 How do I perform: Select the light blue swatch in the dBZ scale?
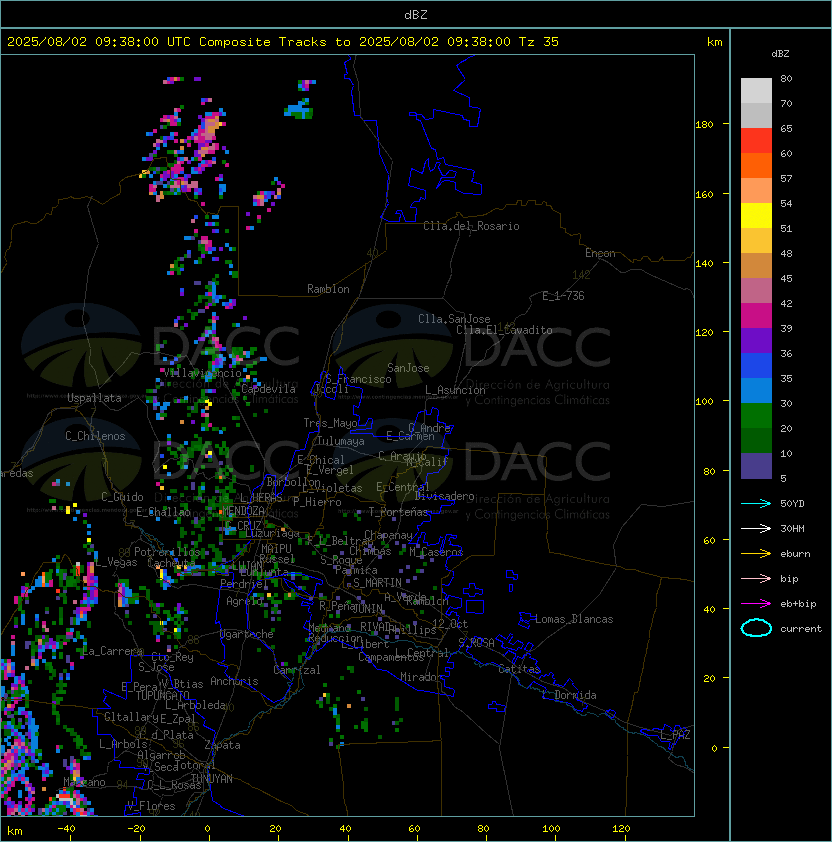click(756, 390)
